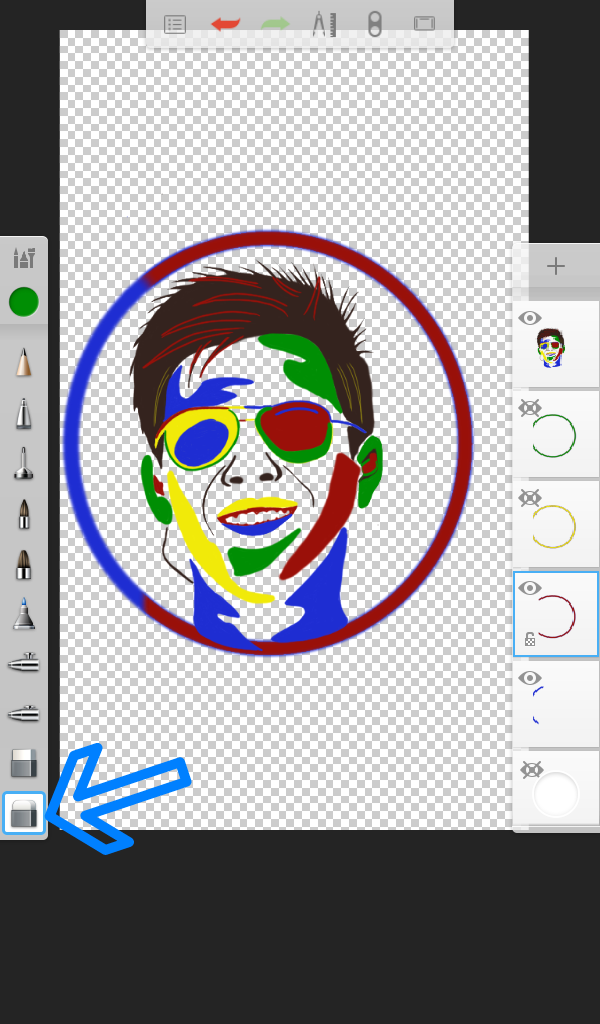The width and height of the screenshot is (600, 1024).
Task: Show the hidden background layer
Action: click(x=531, y=770)
